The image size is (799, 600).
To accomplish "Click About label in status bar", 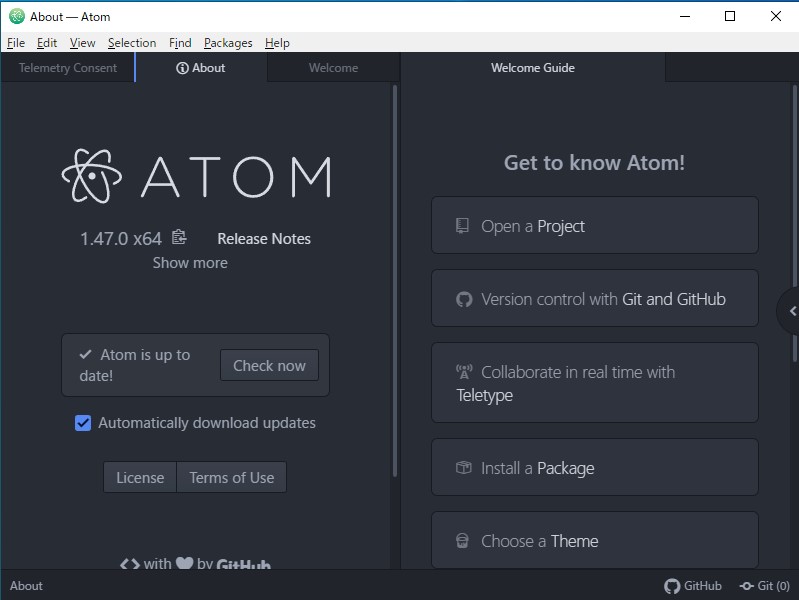I will 26,586.
